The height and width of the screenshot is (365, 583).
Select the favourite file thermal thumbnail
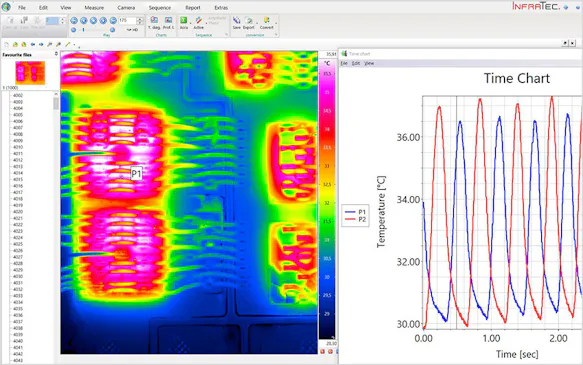click(30, 73)
